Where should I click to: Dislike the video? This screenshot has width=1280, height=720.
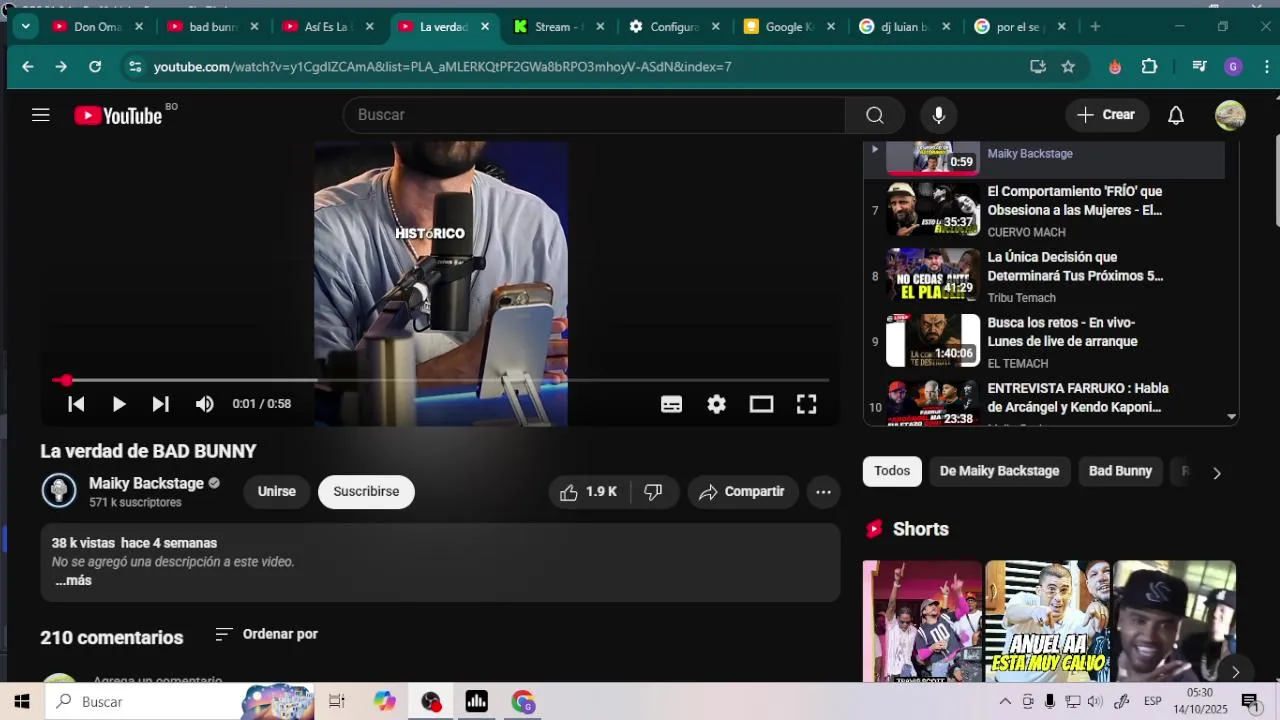(x=654, y=492)
